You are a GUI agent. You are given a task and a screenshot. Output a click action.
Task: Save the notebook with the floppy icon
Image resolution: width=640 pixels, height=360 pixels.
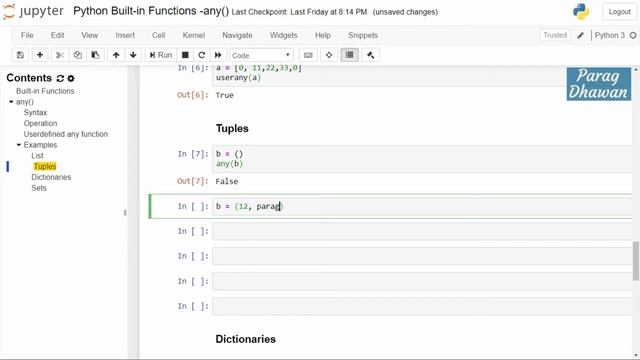[20, 55]
